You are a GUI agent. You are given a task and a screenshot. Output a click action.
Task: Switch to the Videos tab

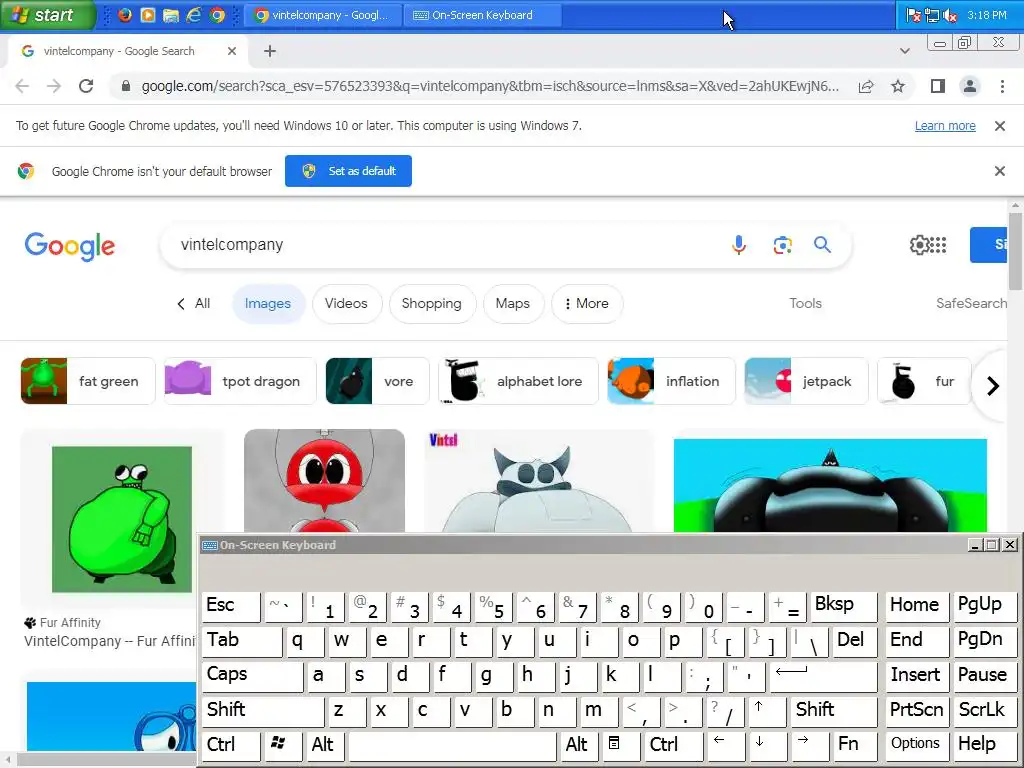[346, 304]
